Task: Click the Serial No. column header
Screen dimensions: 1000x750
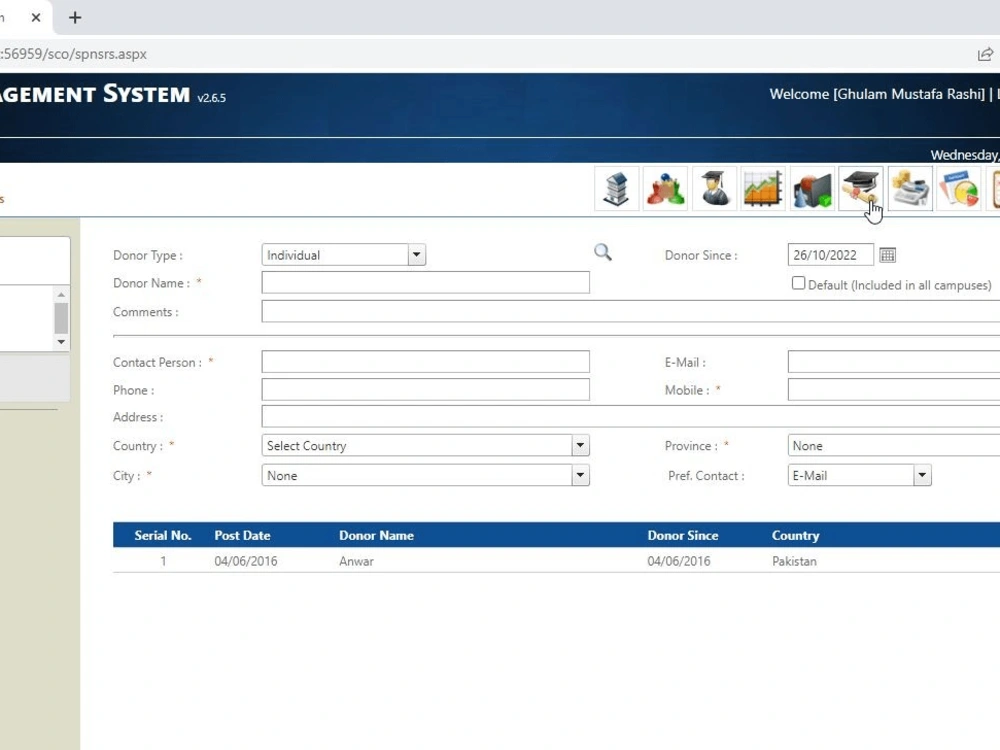Action: 163,536
